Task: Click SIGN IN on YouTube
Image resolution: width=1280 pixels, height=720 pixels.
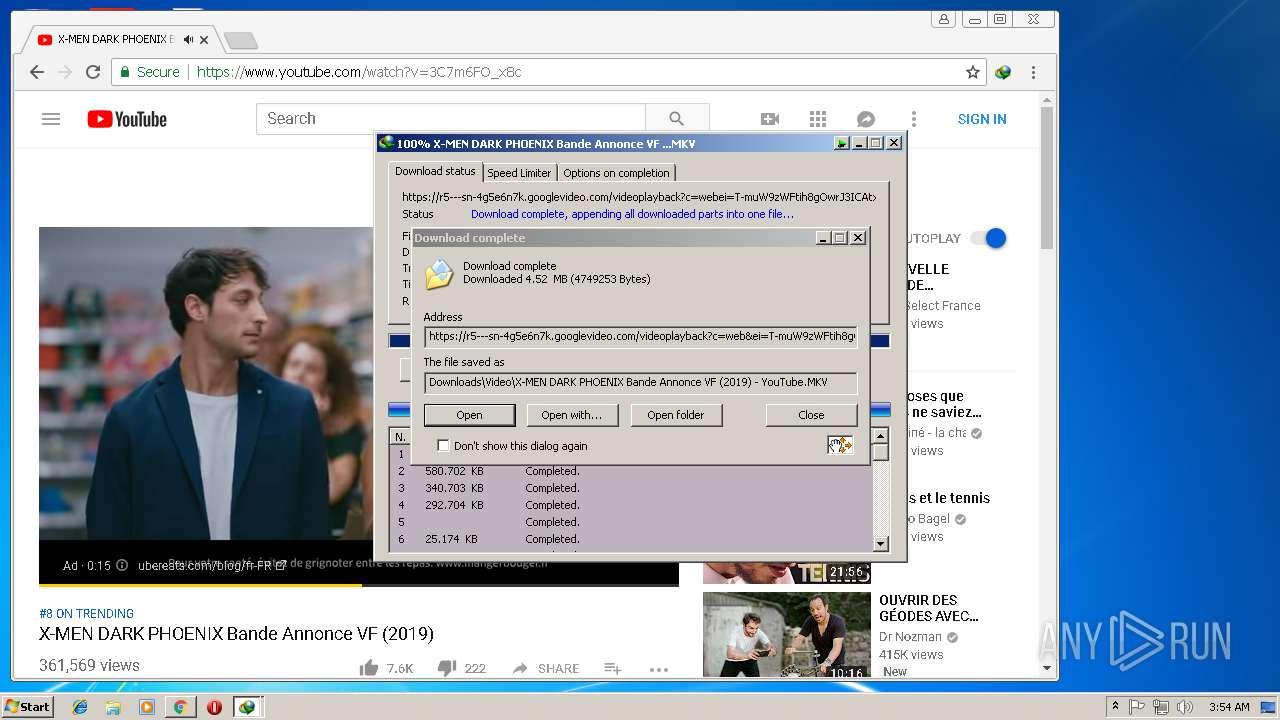Action: (982, 119)
